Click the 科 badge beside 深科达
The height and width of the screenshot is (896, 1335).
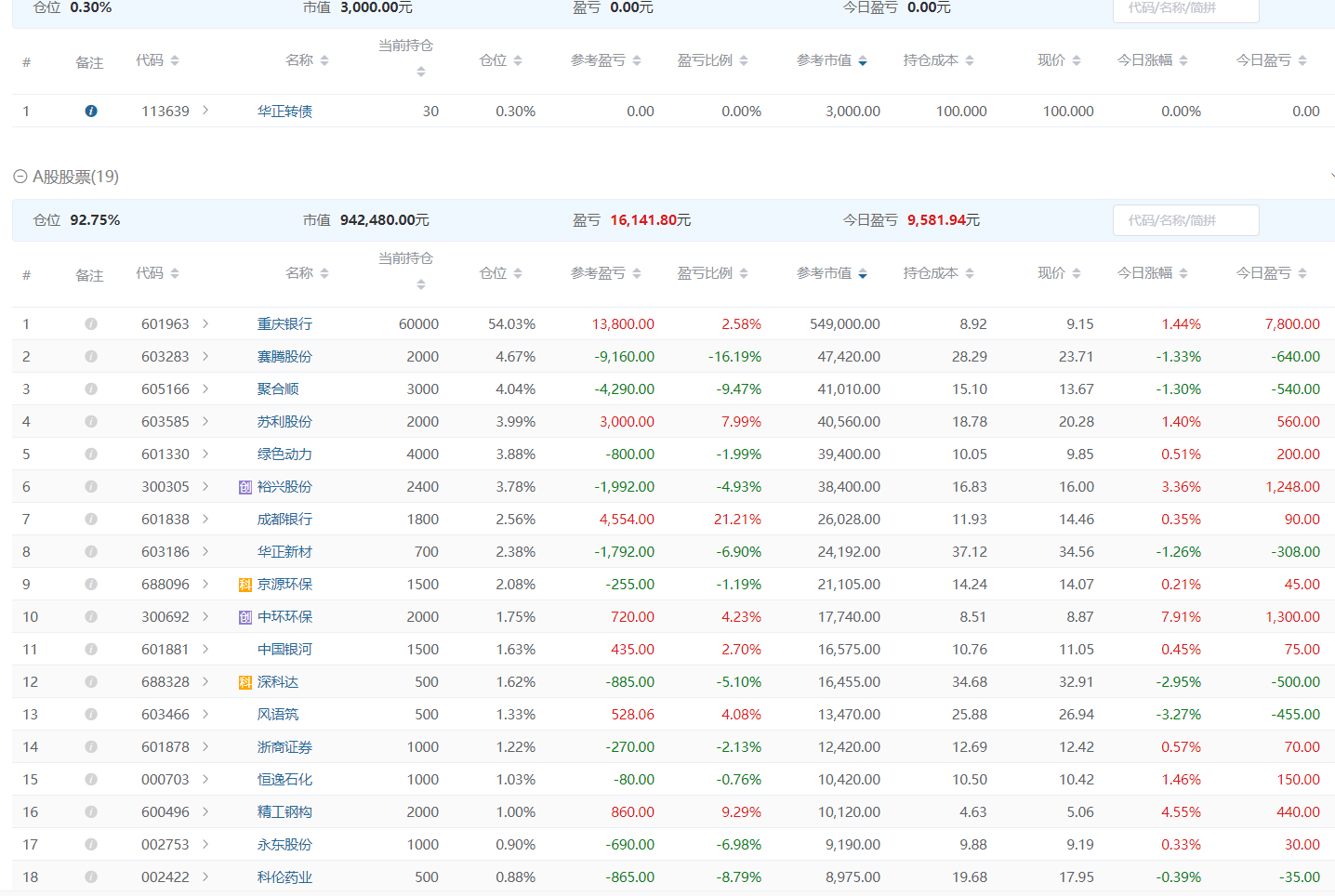(245, 682)
